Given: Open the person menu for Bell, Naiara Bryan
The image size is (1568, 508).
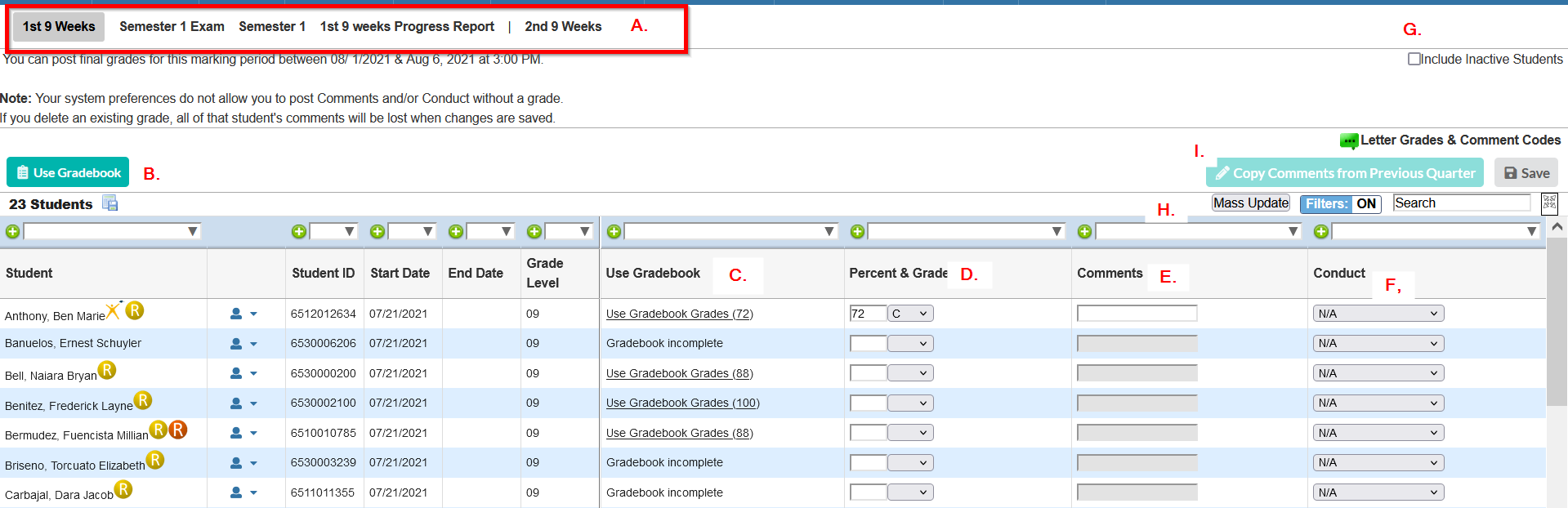Looking at the screenshot, I should click(x=243, y=373).
